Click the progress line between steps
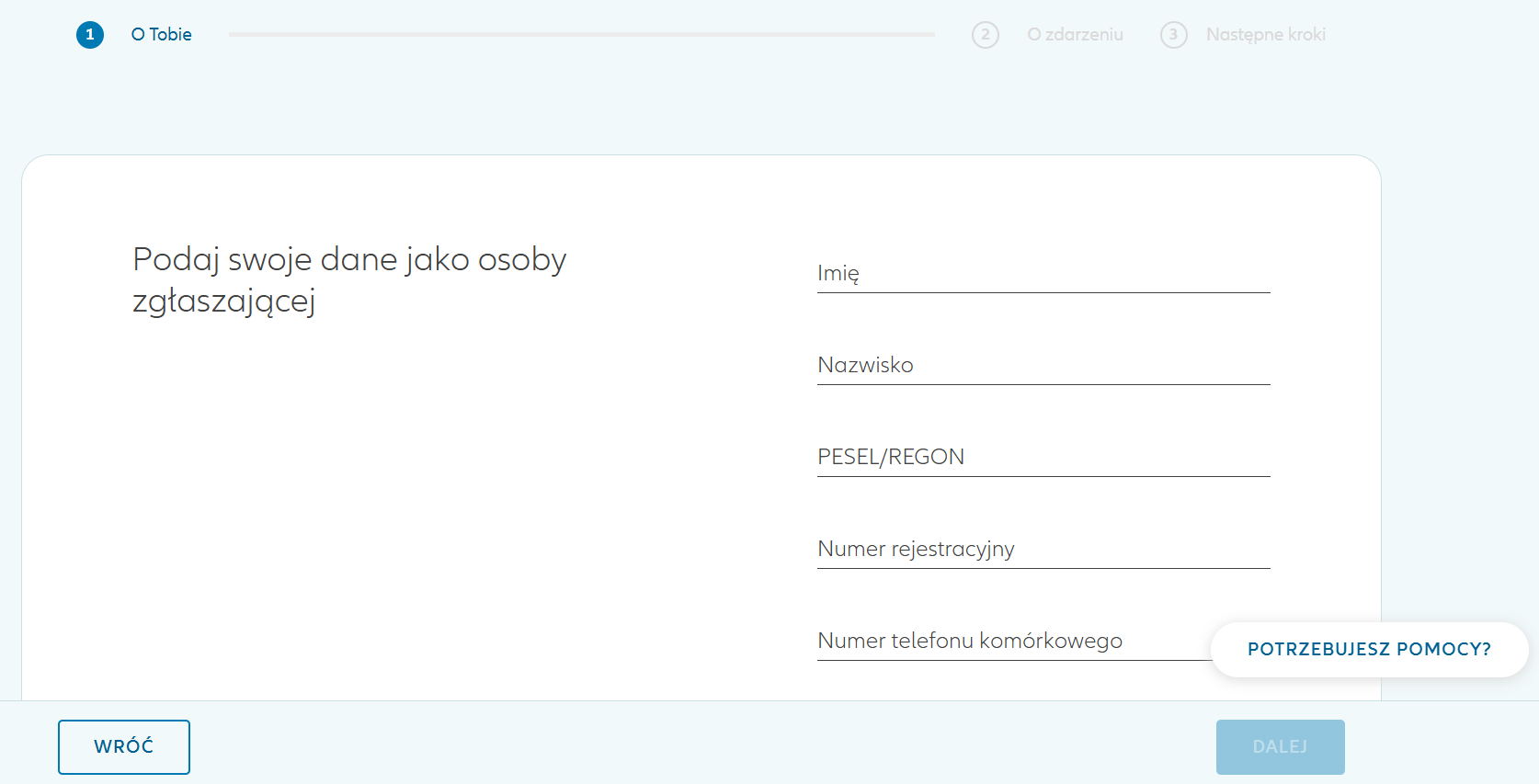Viewport: 1539px width, 784px height. click(581, 35)
